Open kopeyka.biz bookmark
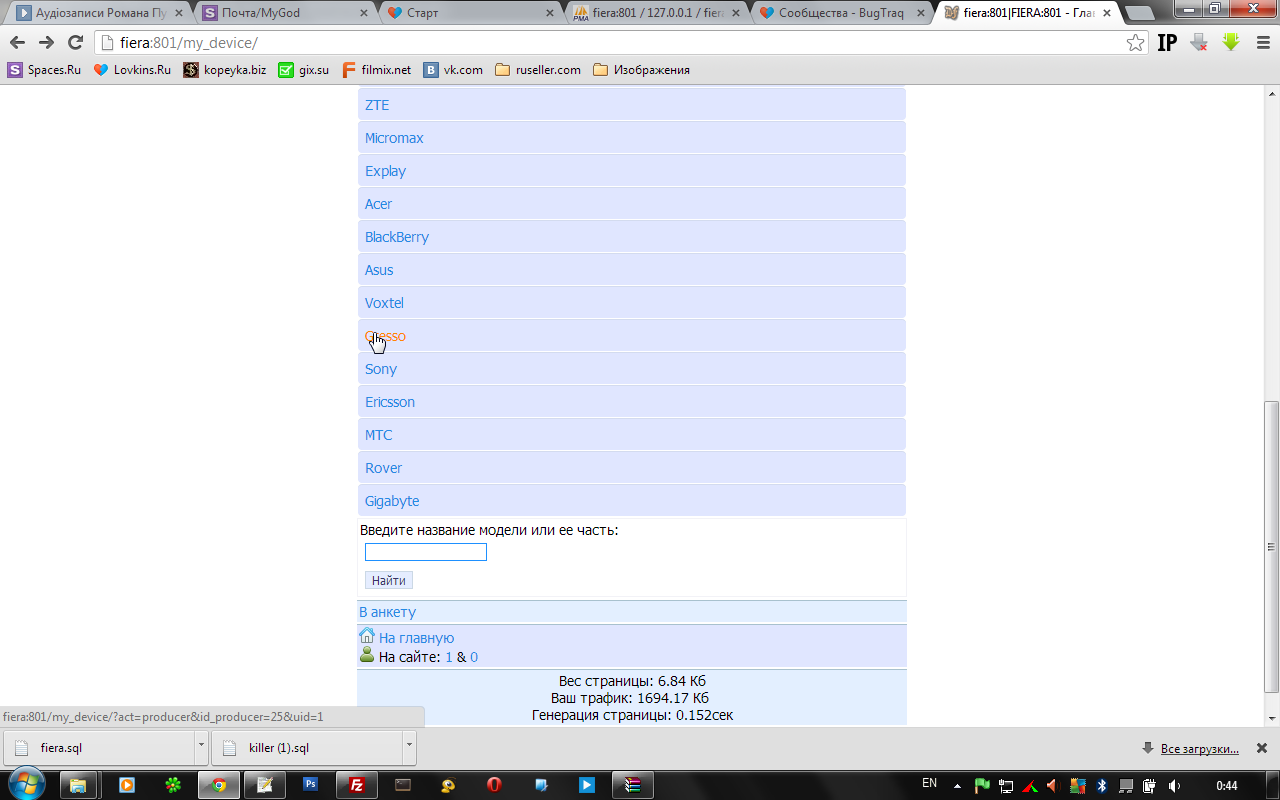 [225, 70]
